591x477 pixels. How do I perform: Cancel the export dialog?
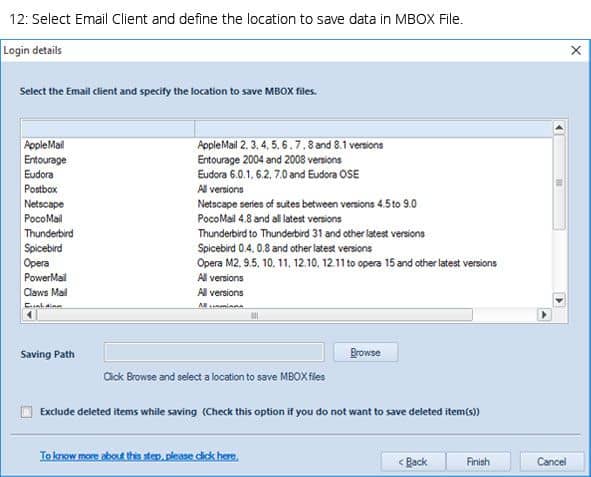pos(551,462)
